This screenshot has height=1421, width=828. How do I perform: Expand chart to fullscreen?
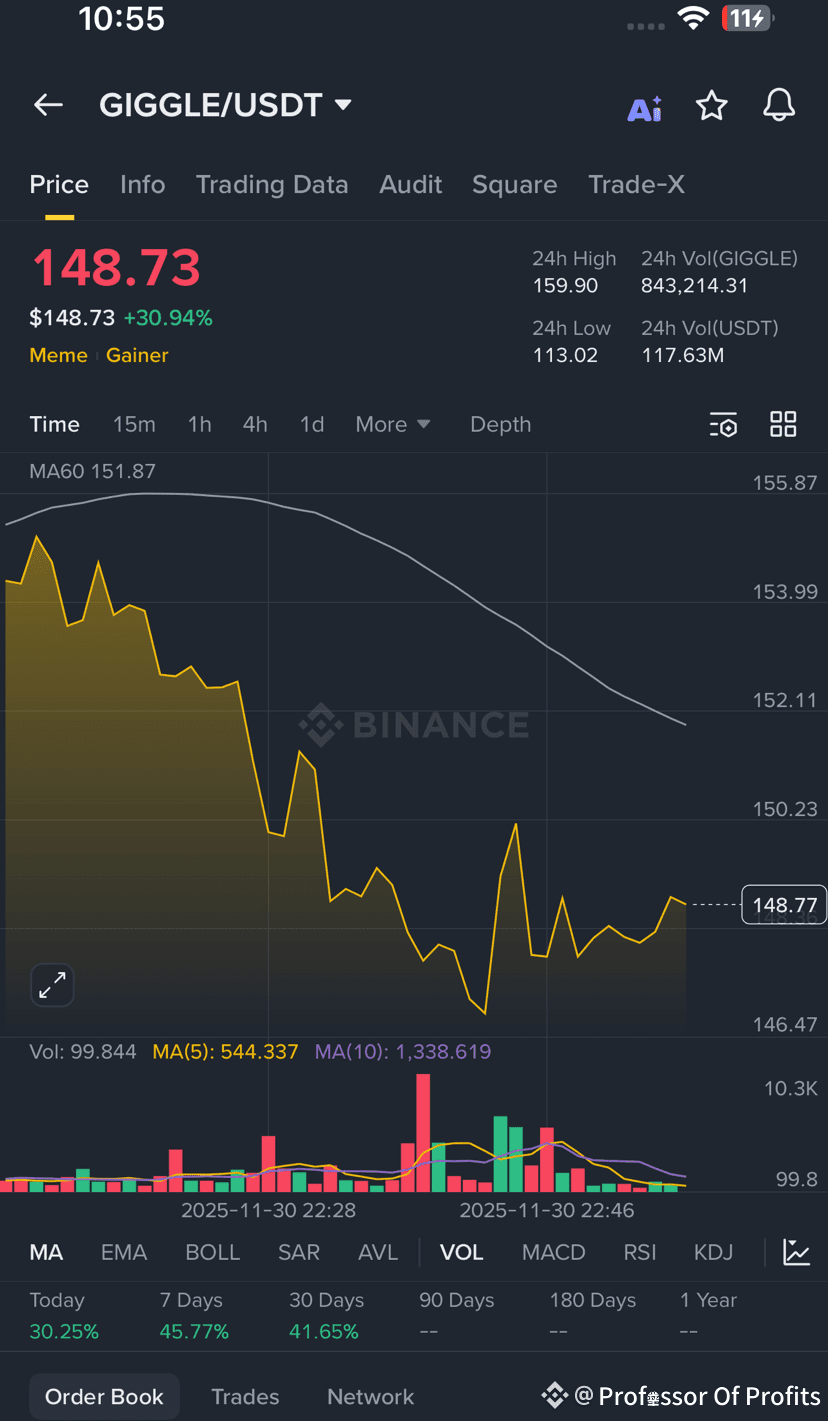point(52,986)
